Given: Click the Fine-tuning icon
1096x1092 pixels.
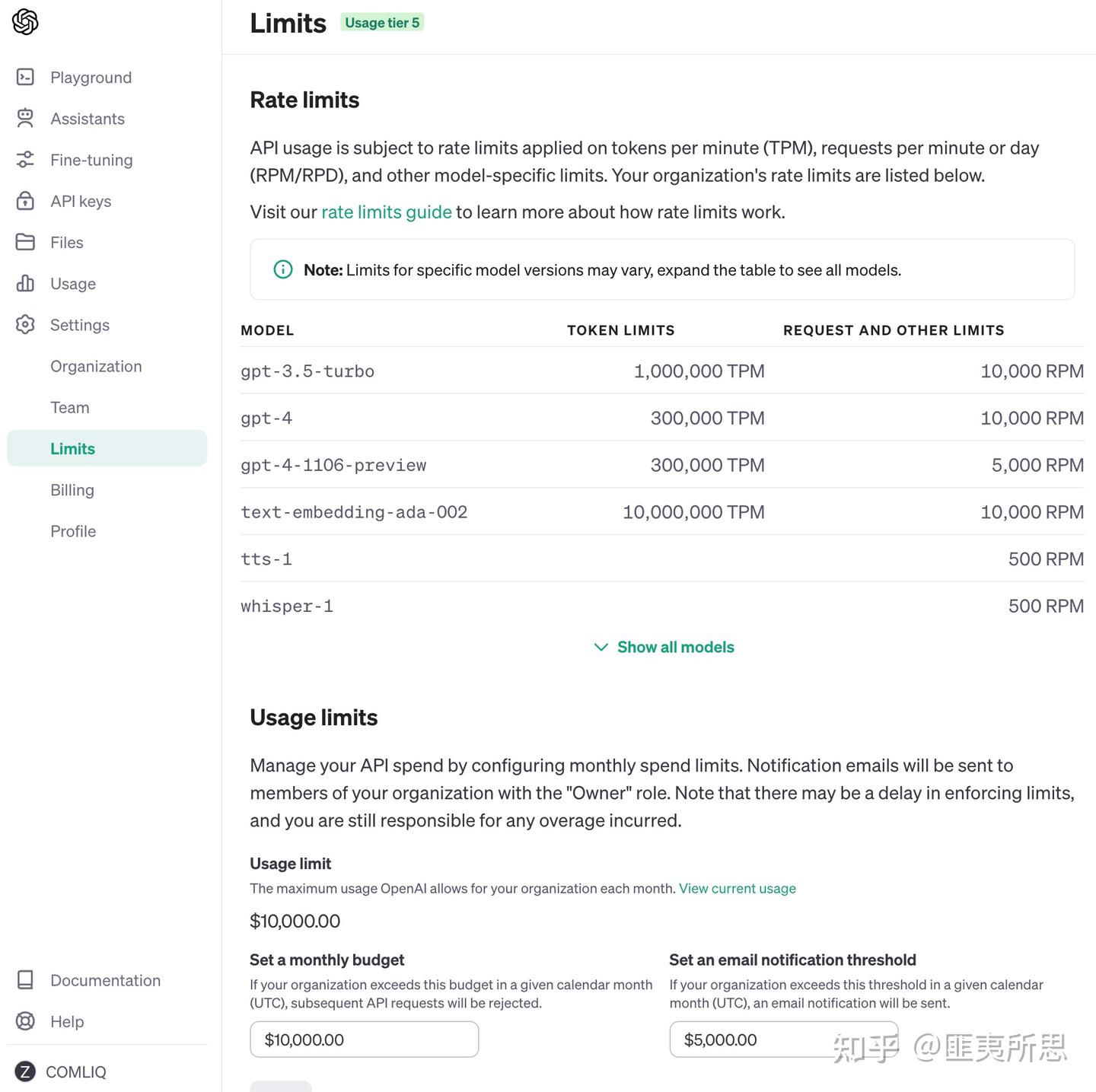Looking at the screenshot, I should pyautogui.click(x=25, y=160).
